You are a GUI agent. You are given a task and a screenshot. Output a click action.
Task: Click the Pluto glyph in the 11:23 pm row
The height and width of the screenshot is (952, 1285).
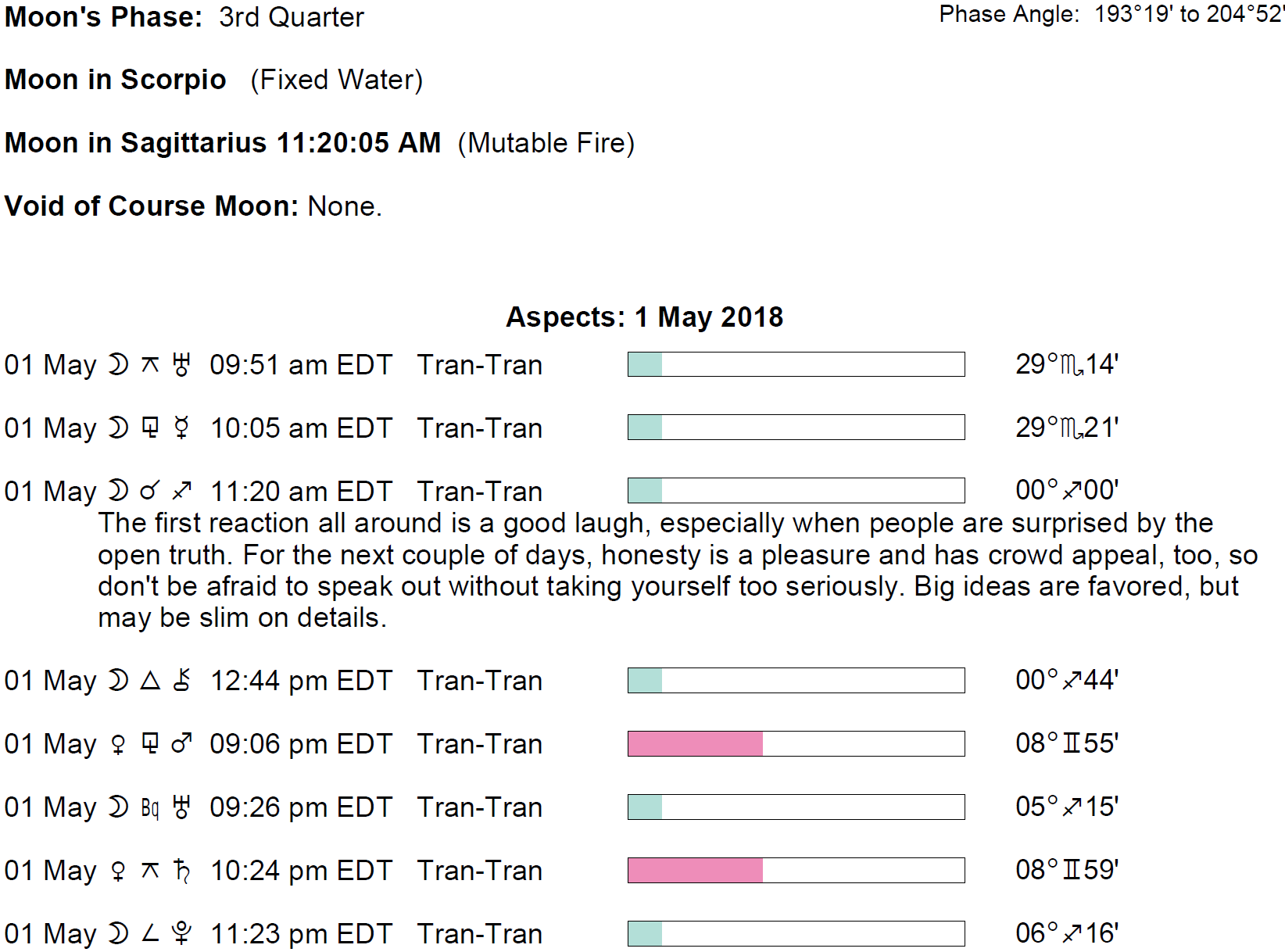pos(181,934)
